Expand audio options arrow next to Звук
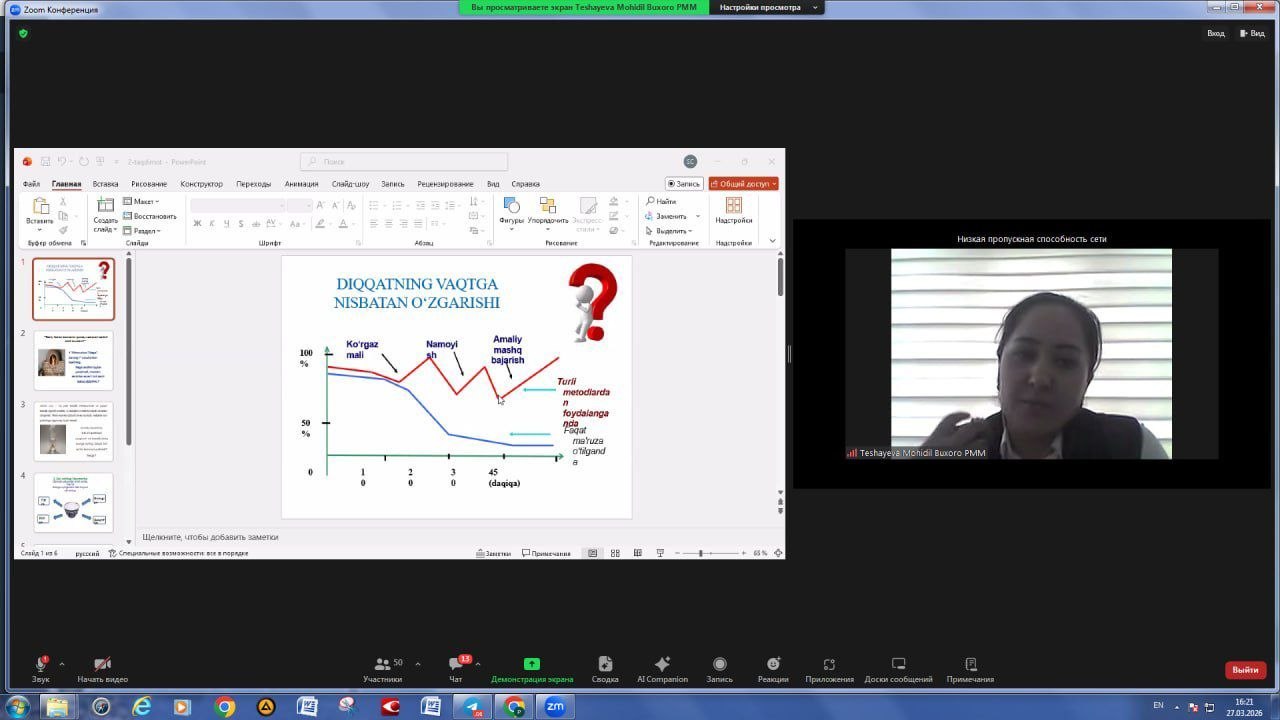This screenshot has width=1280, height=720. (62, 664)
